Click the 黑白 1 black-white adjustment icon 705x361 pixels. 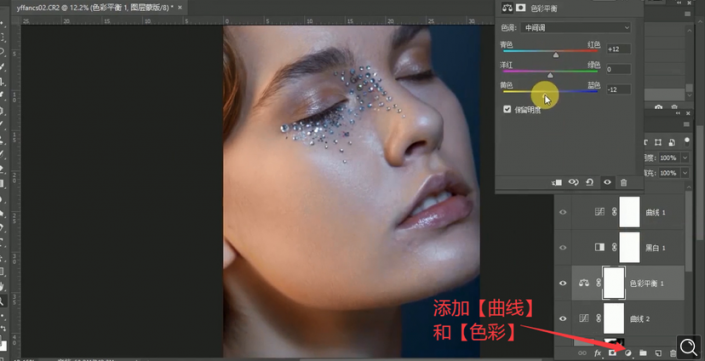click(600, 247)
